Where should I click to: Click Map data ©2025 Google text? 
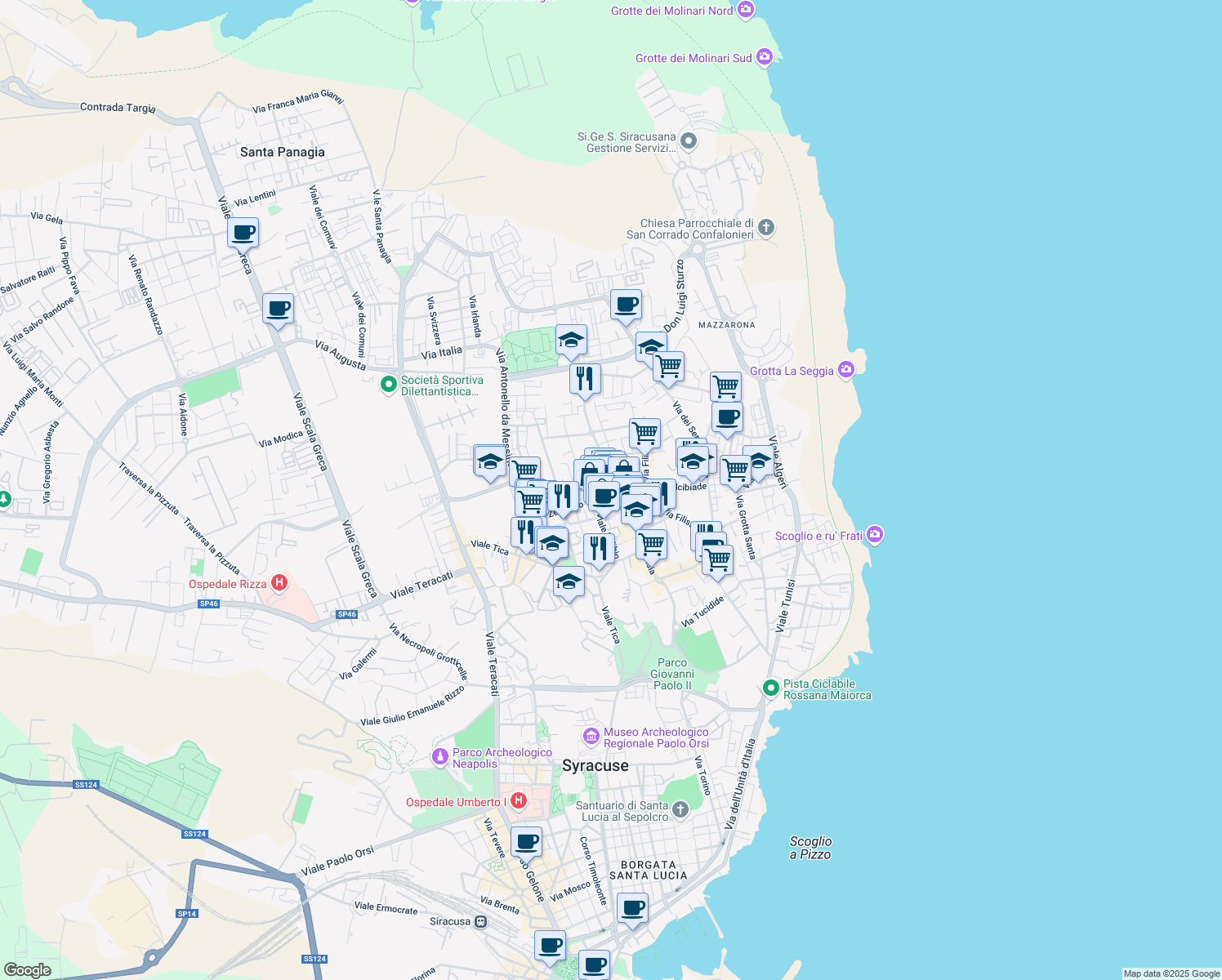click(x=1171, y=973)
